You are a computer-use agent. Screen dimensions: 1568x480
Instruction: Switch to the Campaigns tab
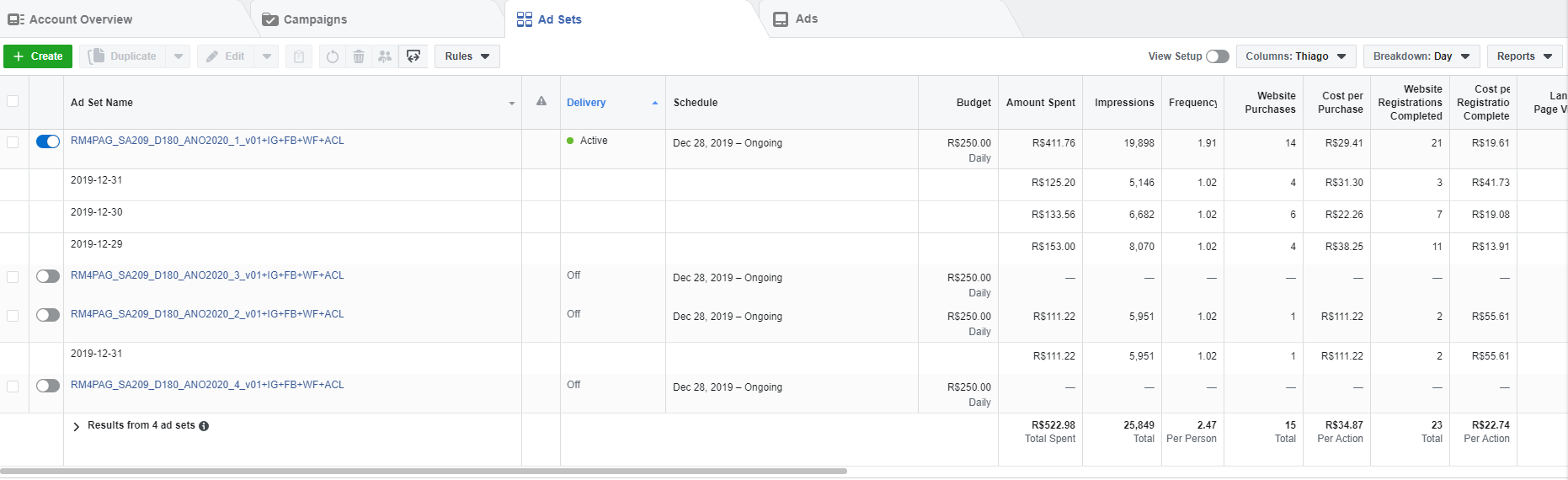point(315,19)
